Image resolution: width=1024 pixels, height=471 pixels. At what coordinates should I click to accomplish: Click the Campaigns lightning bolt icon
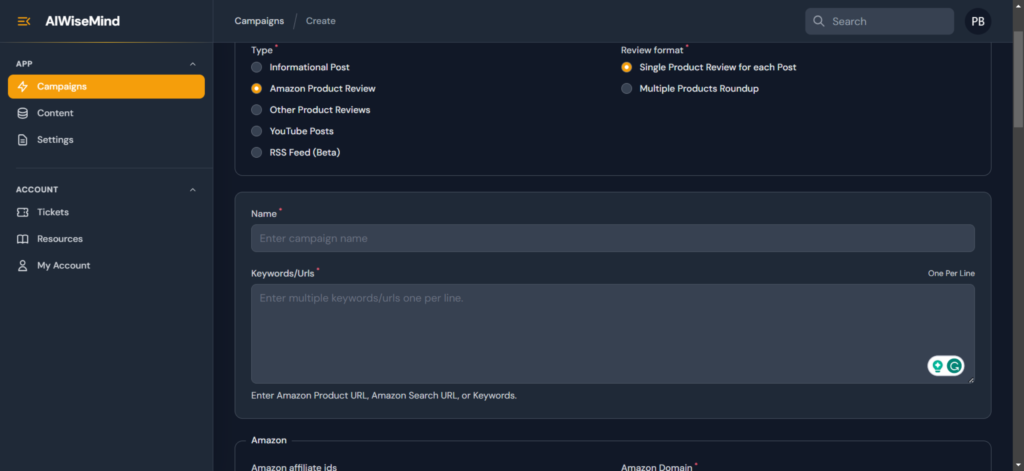23,87
